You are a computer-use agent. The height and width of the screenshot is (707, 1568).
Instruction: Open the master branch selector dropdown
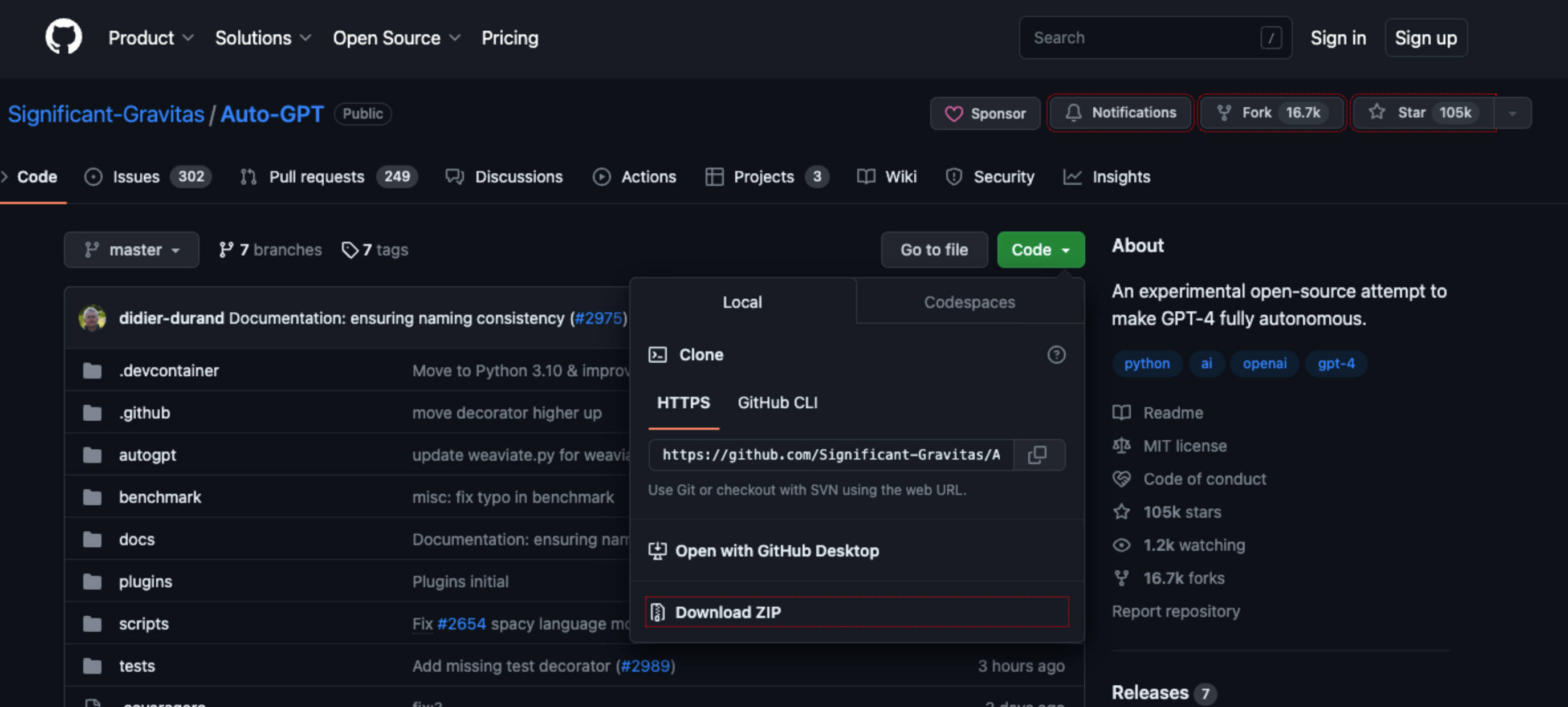click(132, 250)
